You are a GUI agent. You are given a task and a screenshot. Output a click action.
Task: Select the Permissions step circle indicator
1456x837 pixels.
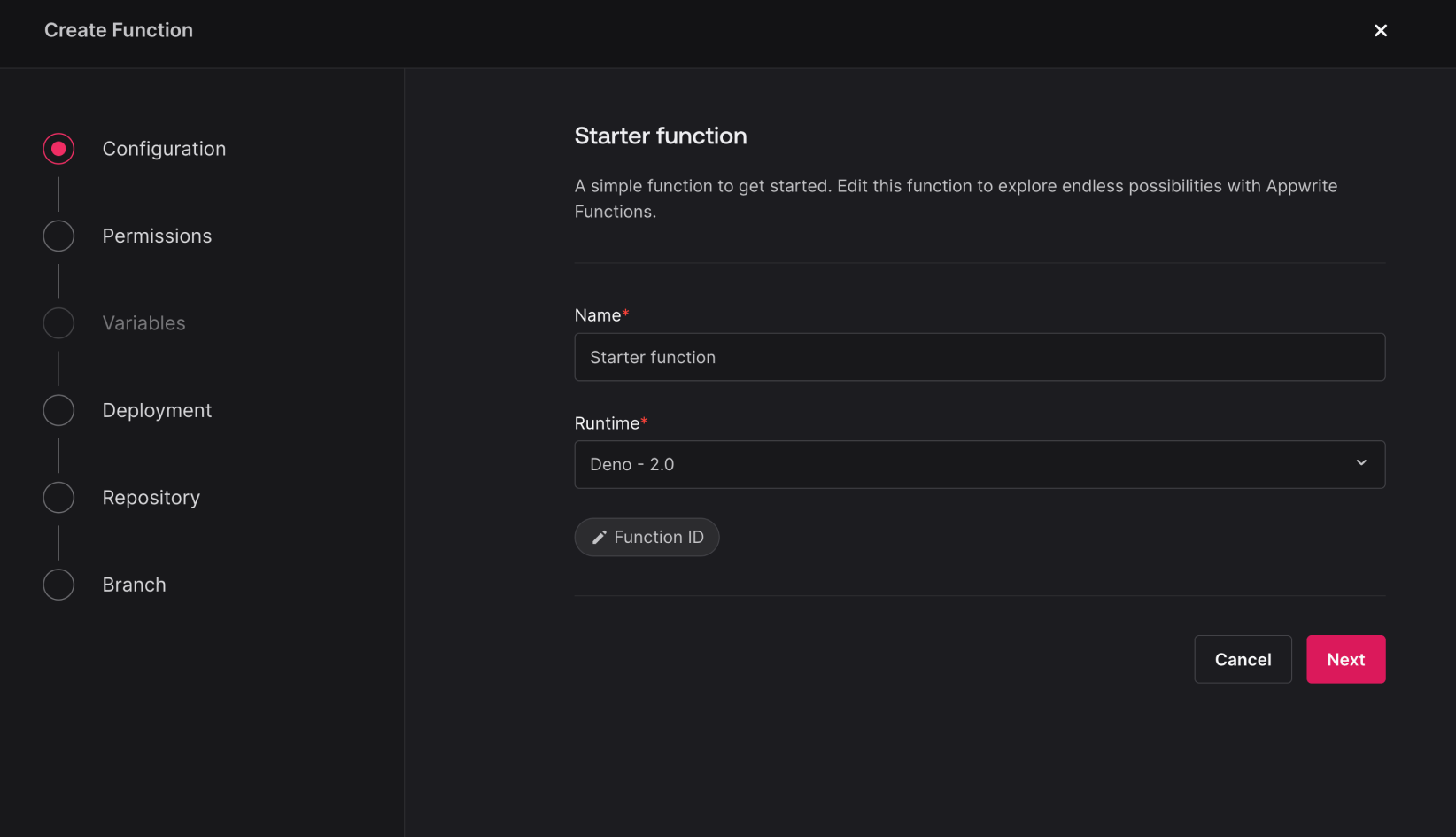58,236
